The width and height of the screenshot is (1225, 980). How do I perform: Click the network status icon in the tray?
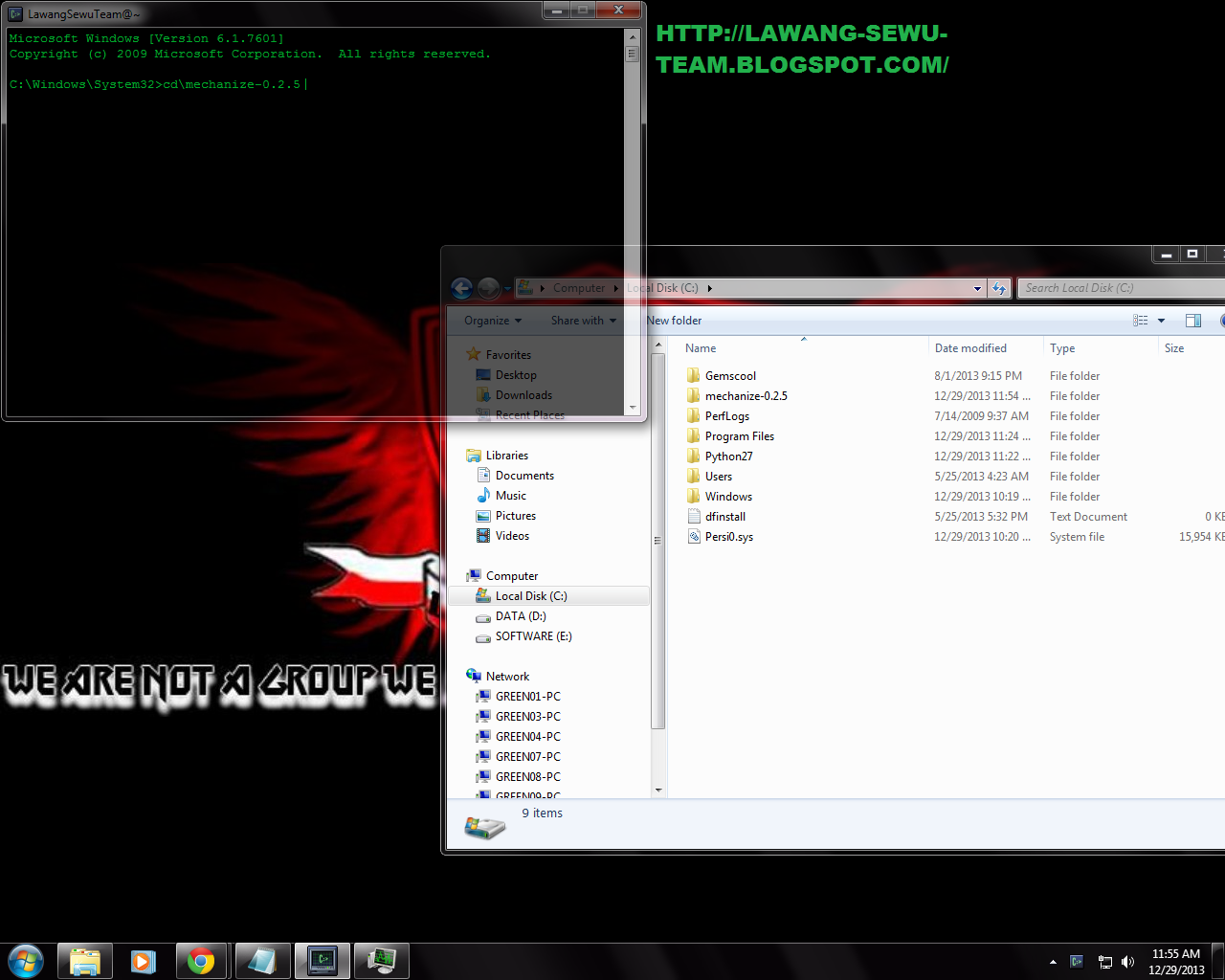(x=1104, y=961)
